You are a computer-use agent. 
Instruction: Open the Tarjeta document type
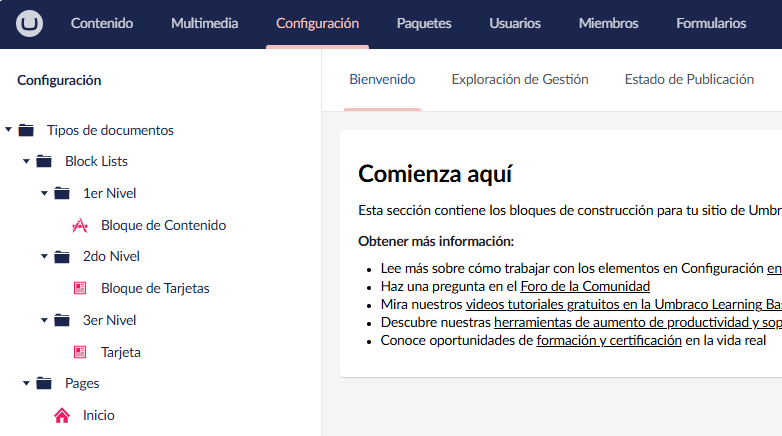click(x=121, y=352)
